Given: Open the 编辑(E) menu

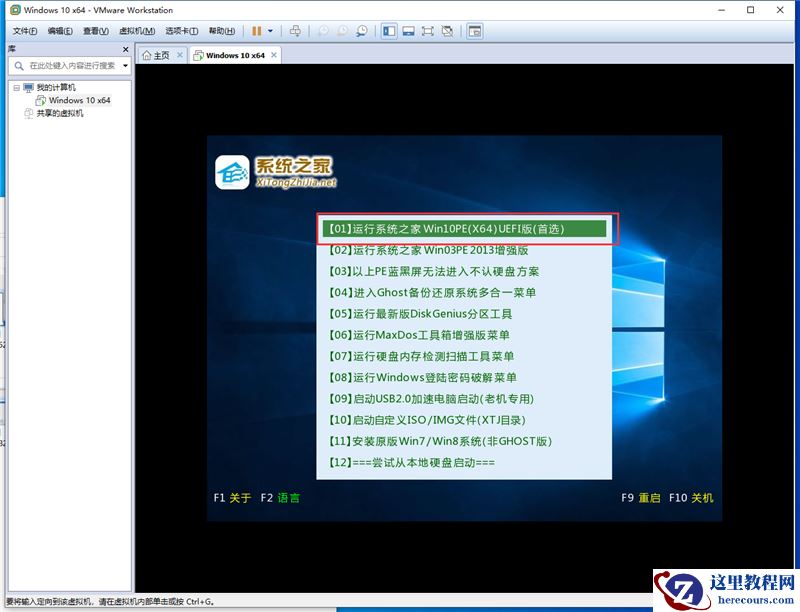Looking at the screenshot, I should point(60,31).
